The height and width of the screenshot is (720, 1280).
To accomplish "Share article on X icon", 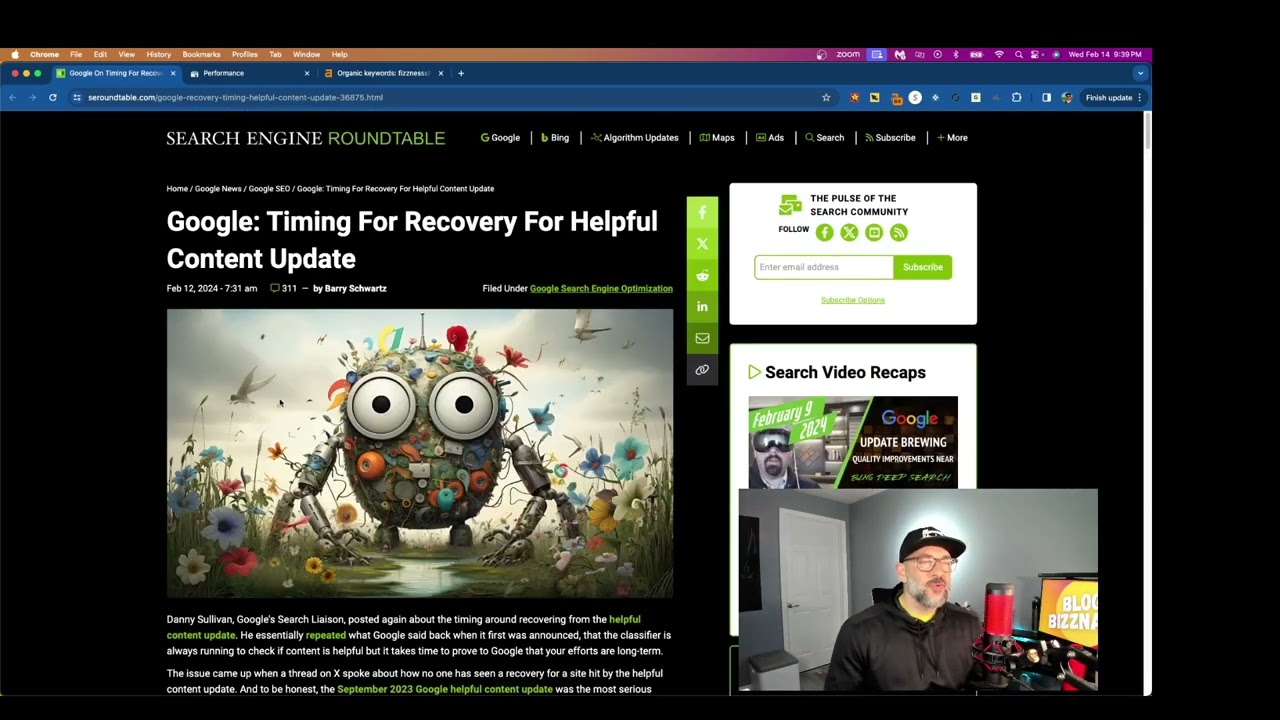I will tap(702, 244).
